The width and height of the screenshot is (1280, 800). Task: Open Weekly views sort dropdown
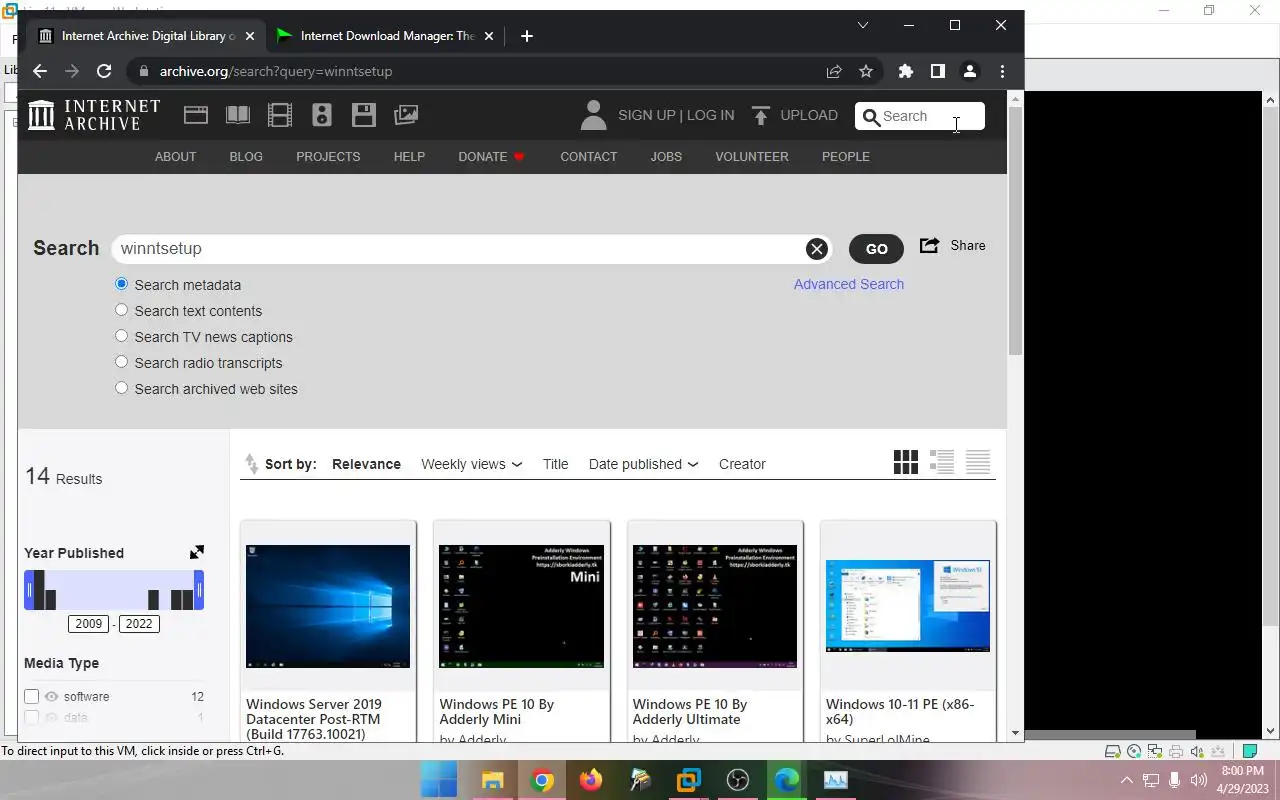click(471, 464)
